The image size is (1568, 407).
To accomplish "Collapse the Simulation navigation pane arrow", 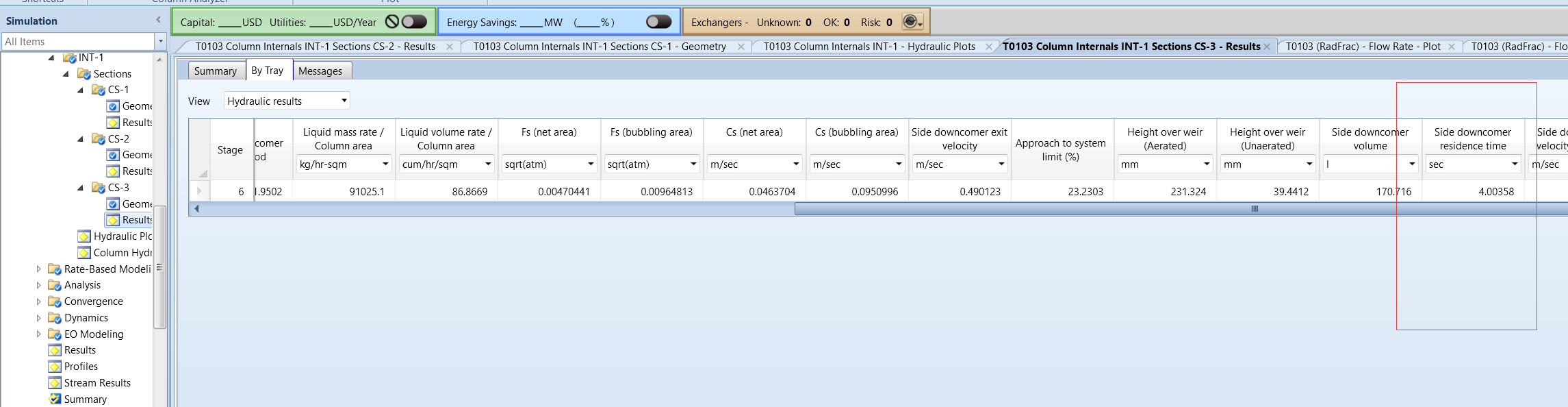I will 159,21.
